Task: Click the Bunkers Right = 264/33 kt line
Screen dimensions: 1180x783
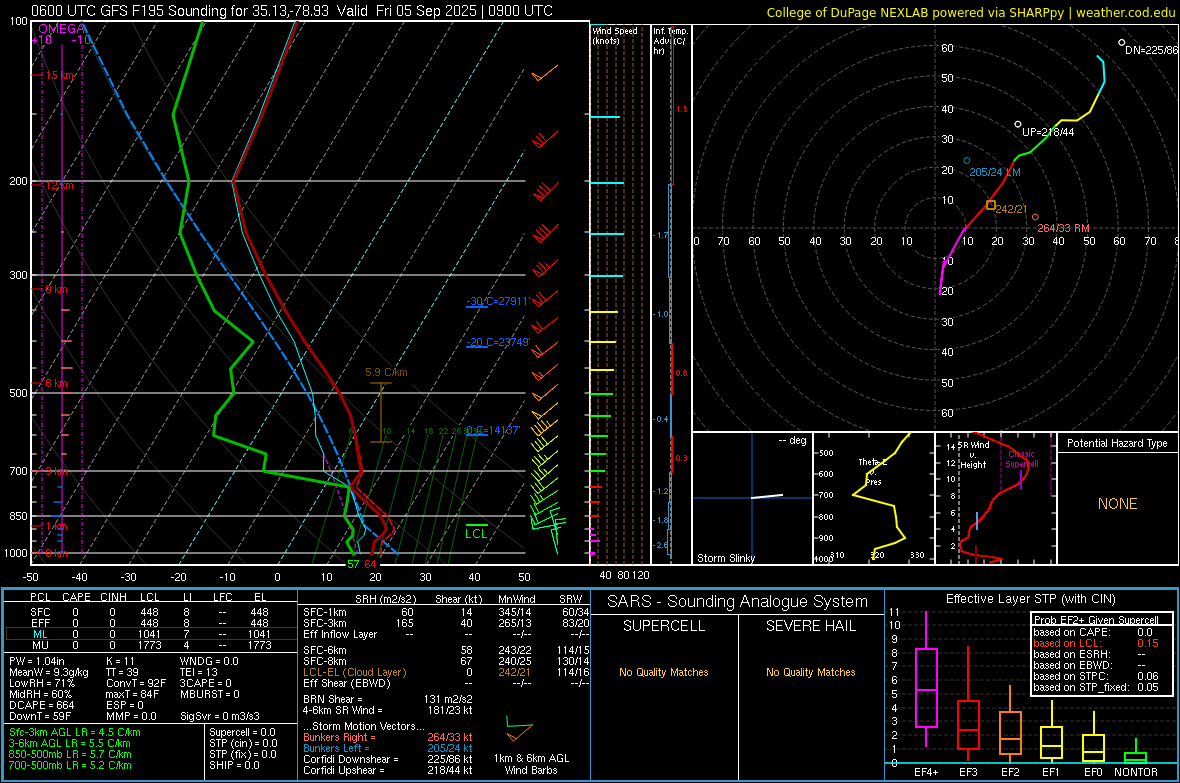Action: [x=388, y=737]
